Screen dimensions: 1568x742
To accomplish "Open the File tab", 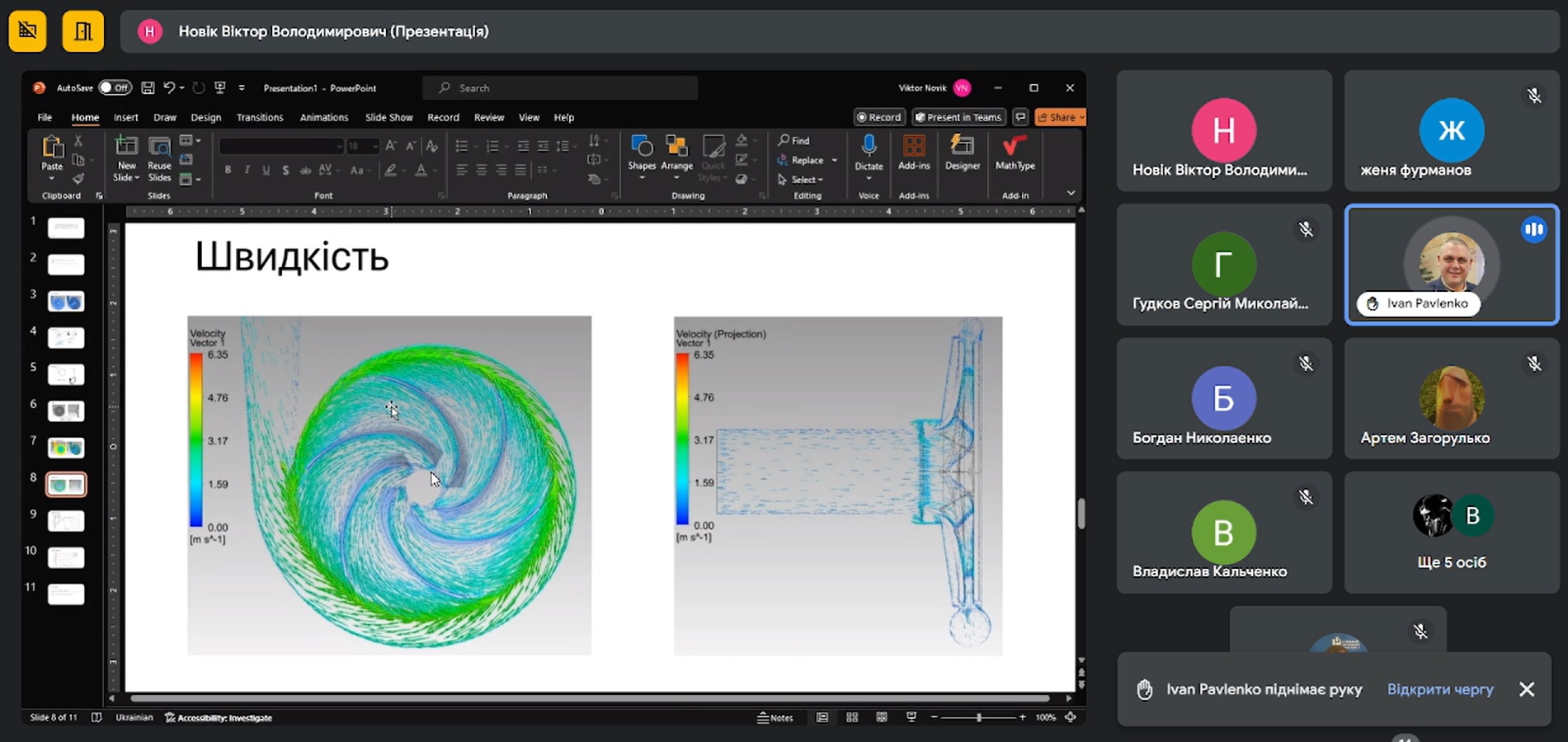I will (x=45, y=117).
